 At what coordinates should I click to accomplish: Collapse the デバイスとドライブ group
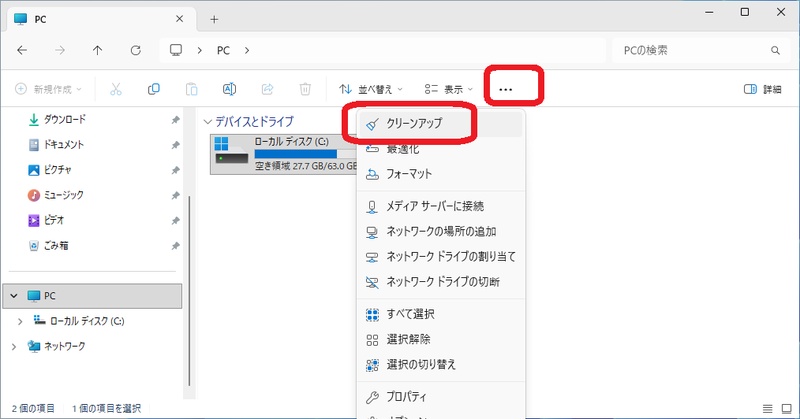click(x=208, y=121)
